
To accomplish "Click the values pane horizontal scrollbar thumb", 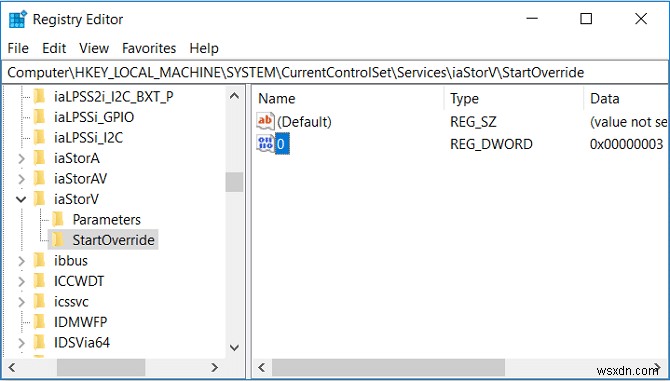I will tap(388, 367).
